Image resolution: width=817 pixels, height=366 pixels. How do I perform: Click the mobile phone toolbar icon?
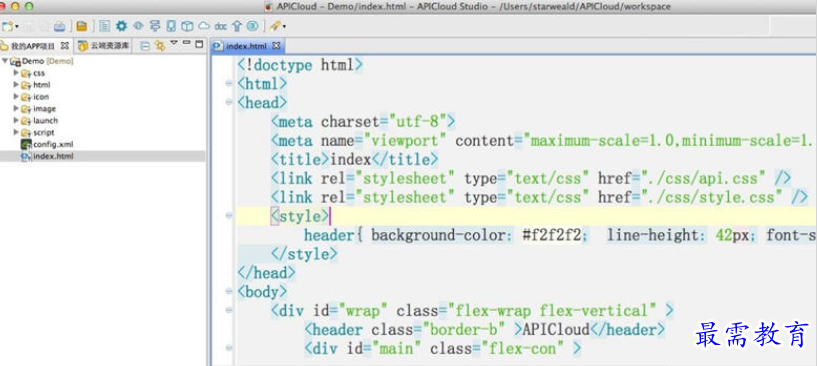click(x=171, y=26)
